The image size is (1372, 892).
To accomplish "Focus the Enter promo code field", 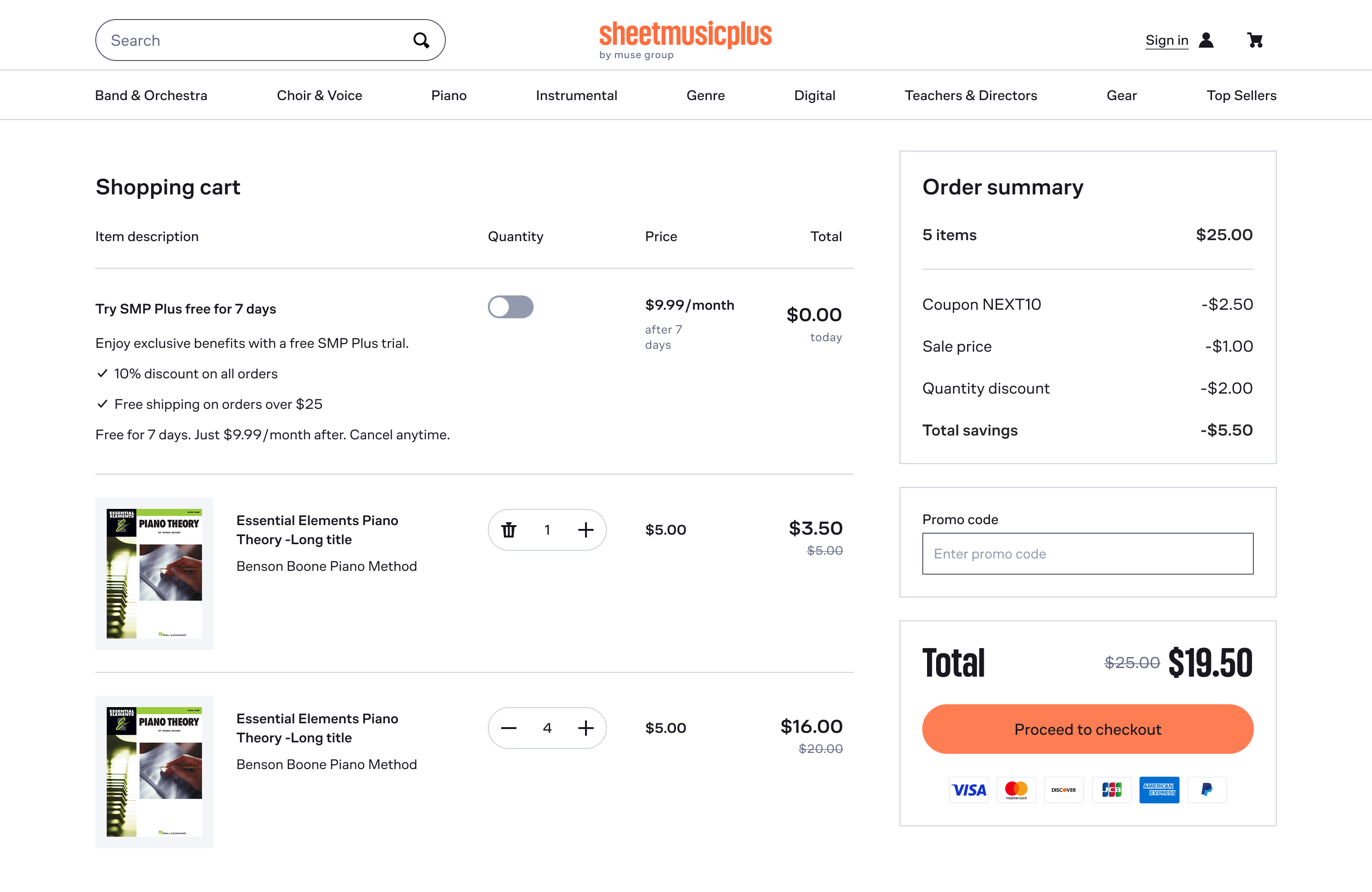I will coord(1088,554).
